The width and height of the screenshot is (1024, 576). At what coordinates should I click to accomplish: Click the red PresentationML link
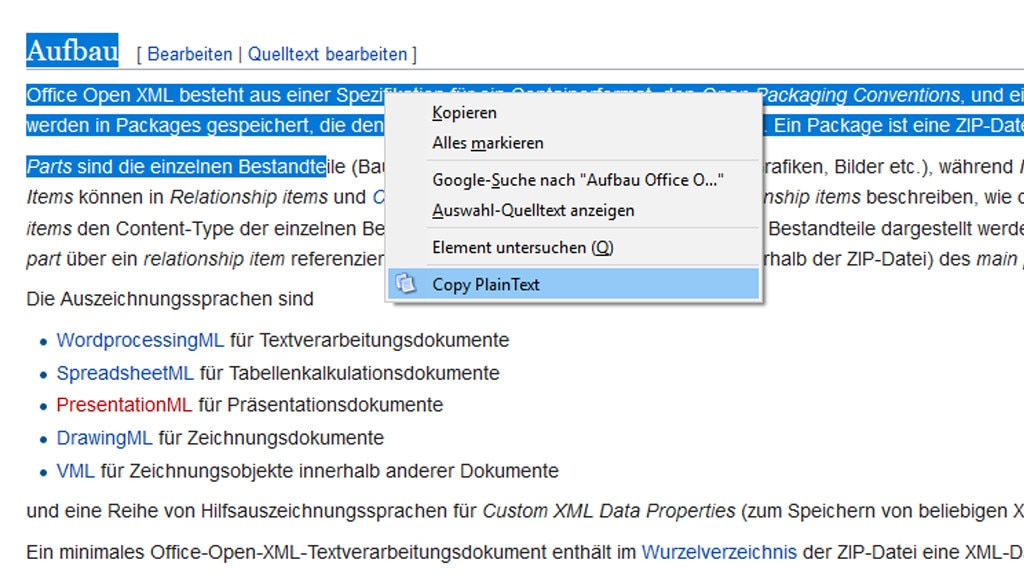coord(124,405)
